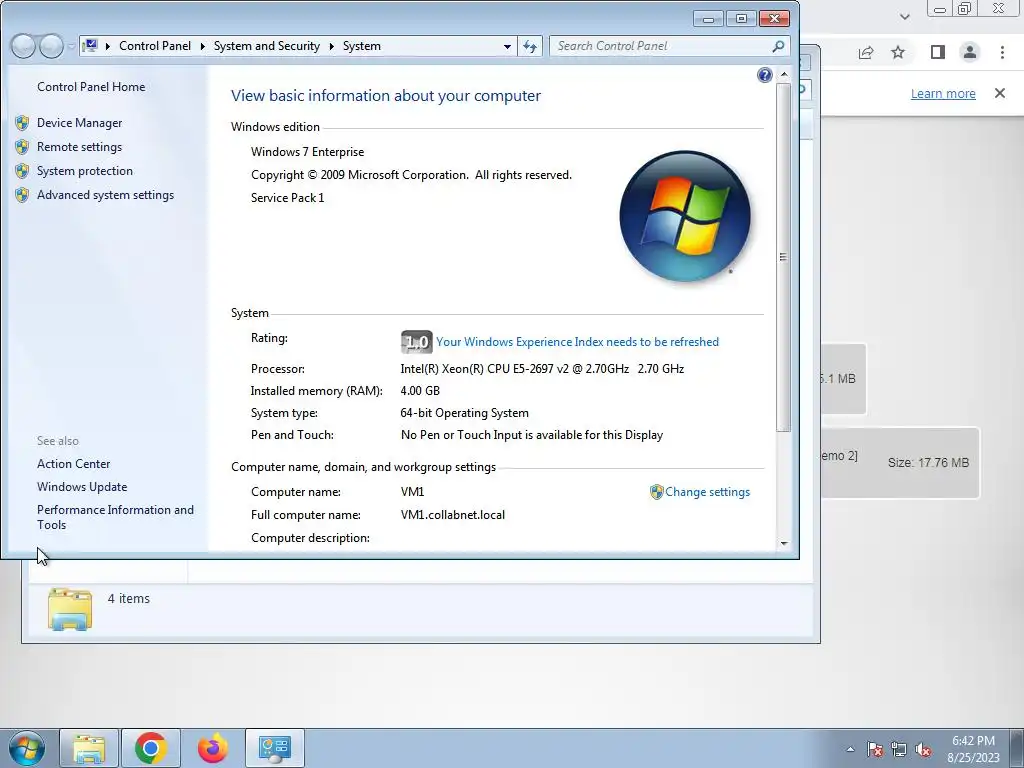This screenshot has height=768, width=1024.
Task: Open the Windows Start button
Action: (x=27, y=748)
